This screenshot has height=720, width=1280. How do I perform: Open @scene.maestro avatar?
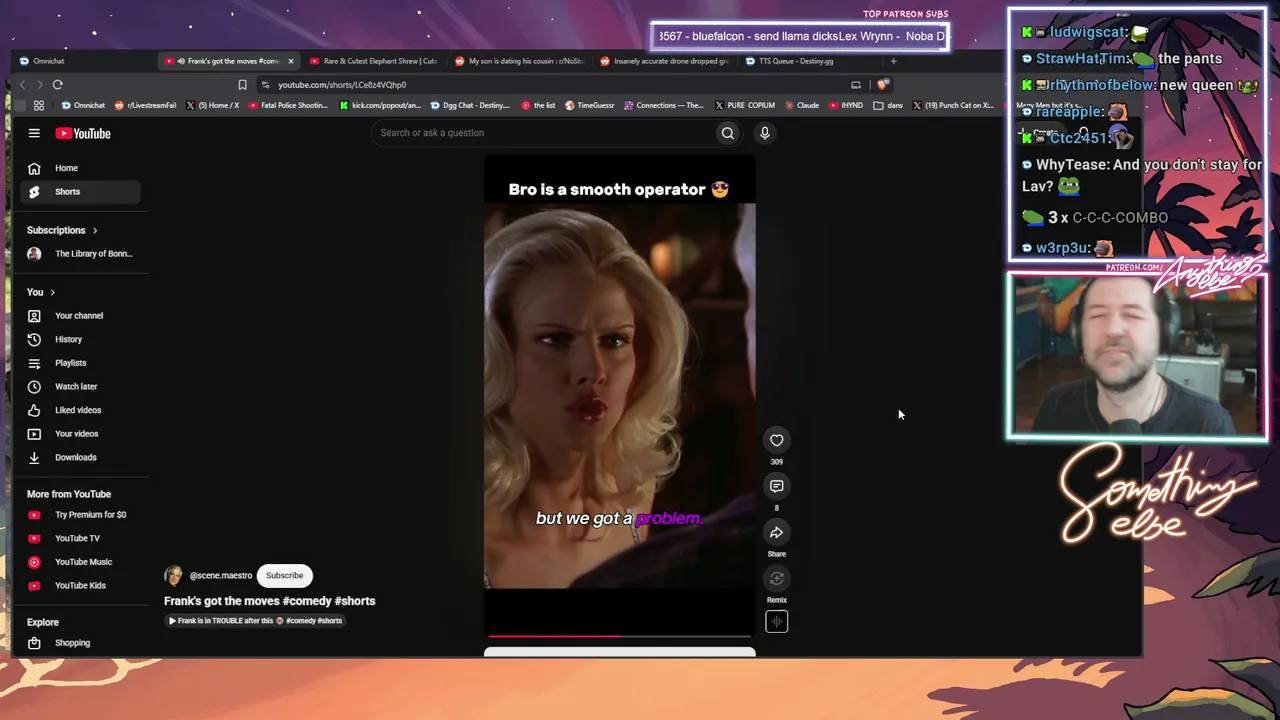coord(174,576)
